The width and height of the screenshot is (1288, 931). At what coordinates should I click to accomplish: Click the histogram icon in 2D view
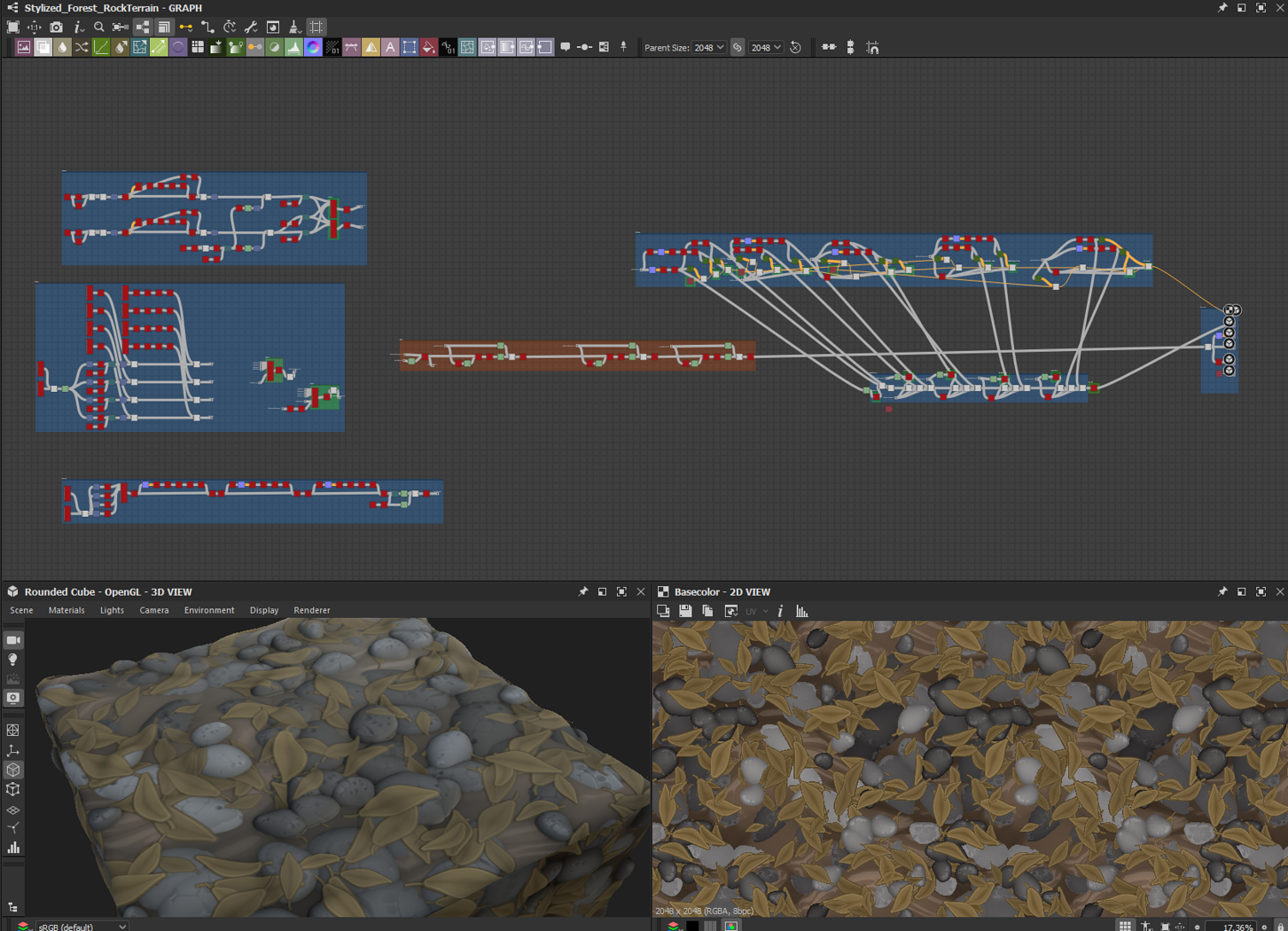802,611
